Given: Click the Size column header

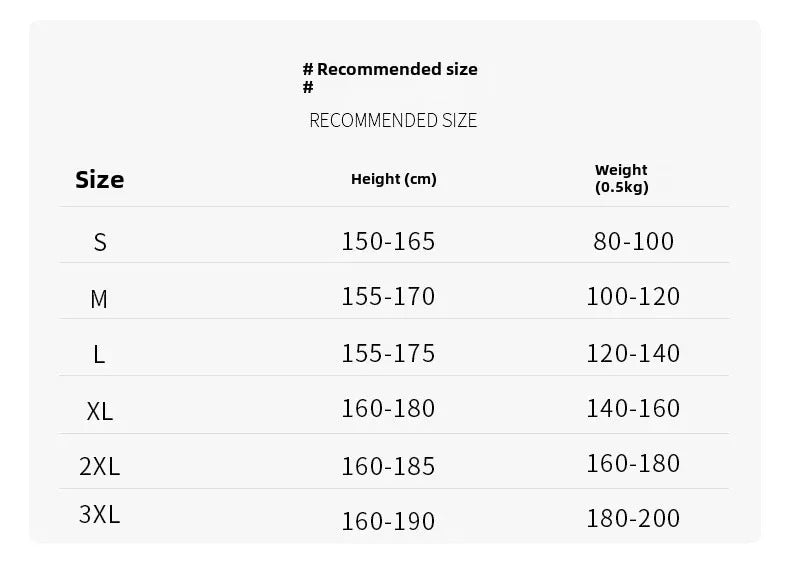Looking at the screenshot, I should tap(100, 180).
